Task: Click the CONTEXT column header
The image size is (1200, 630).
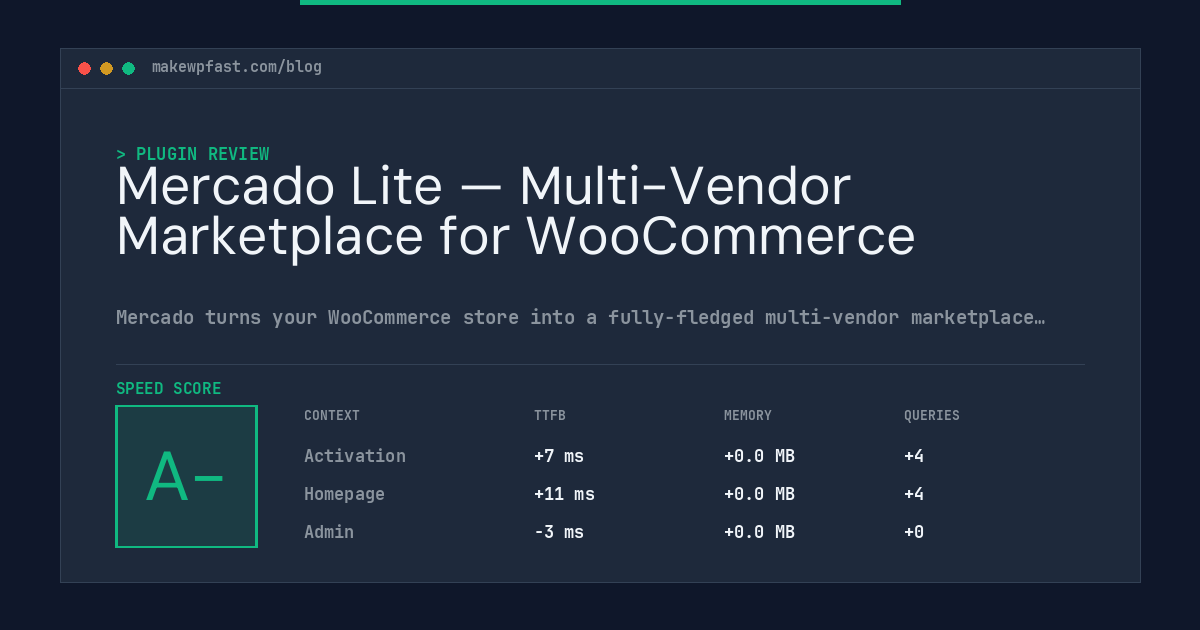Action: click(x=332, y=416)
